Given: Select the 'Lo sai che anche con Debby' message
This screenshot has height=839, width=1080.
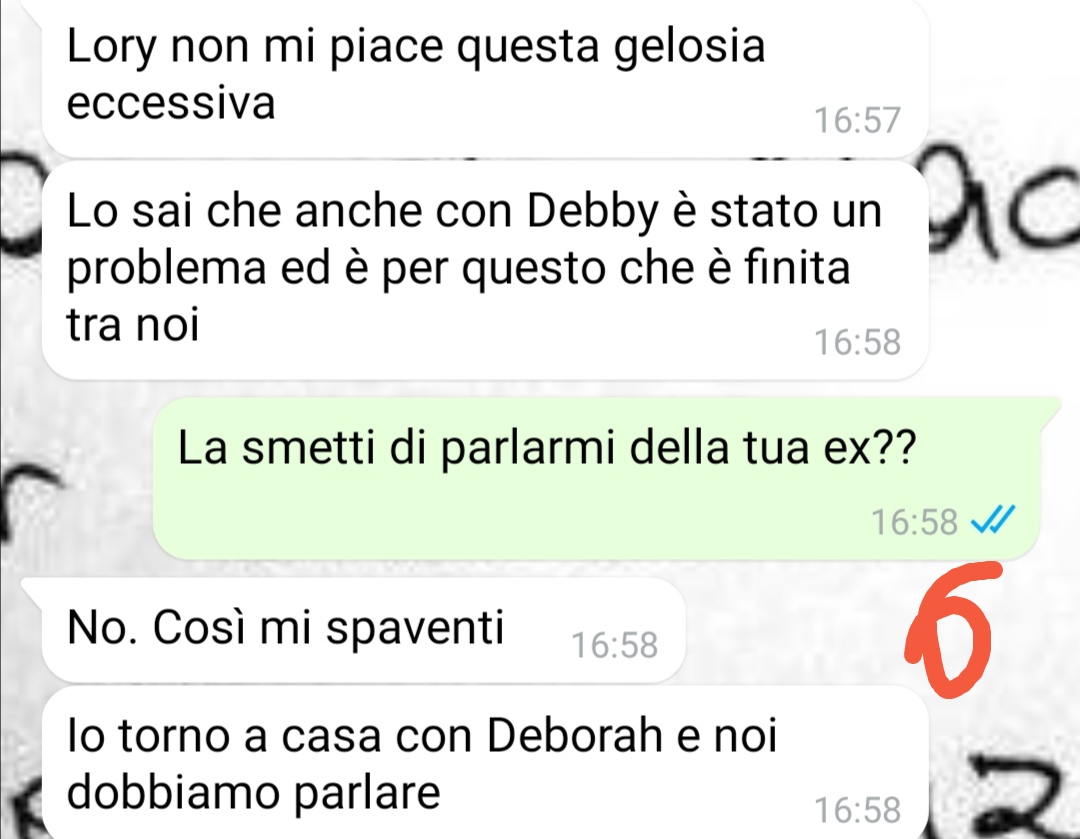Looking at the screenshot, I should click(485, 271).
